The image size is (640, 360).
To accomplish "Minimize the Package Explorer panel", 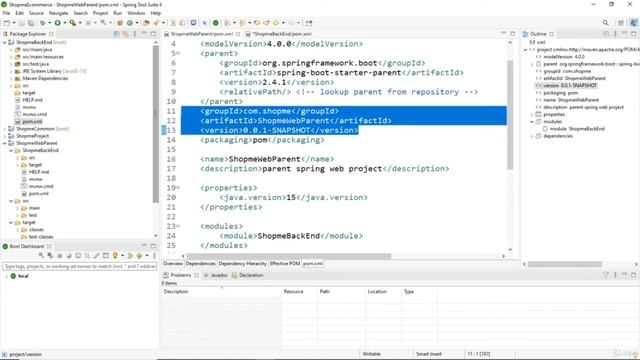I will tap(144, 34).
